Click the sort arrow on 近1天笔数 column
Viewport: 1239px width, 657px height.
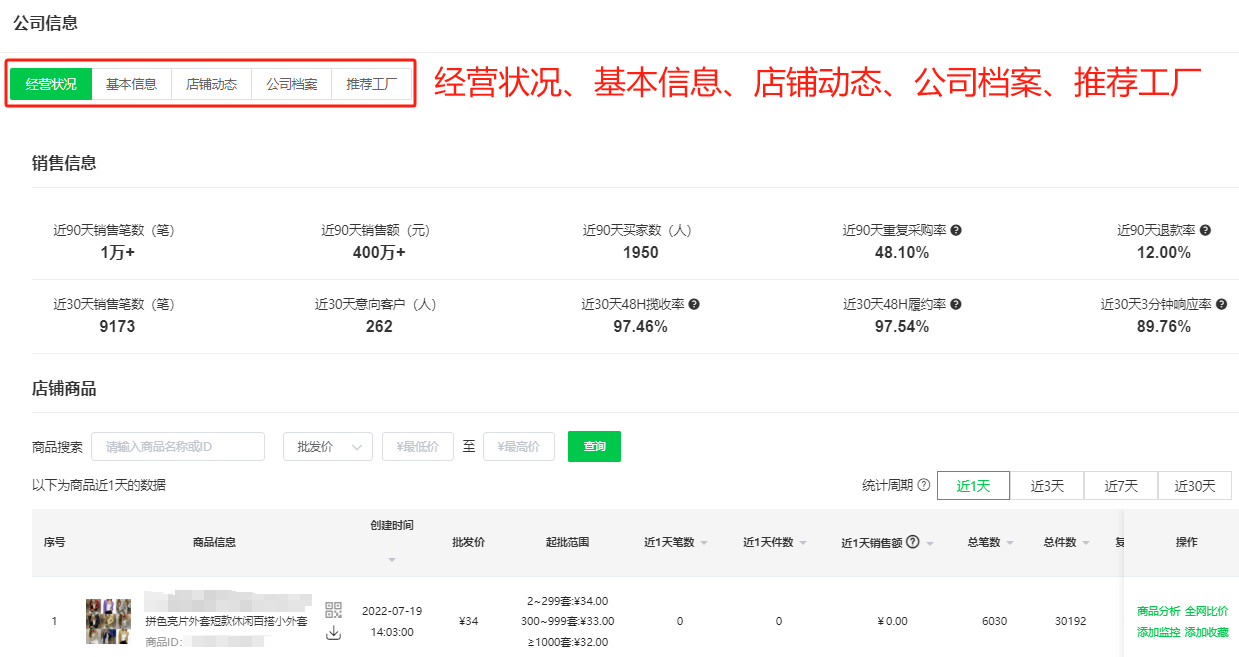coord(704,541)
